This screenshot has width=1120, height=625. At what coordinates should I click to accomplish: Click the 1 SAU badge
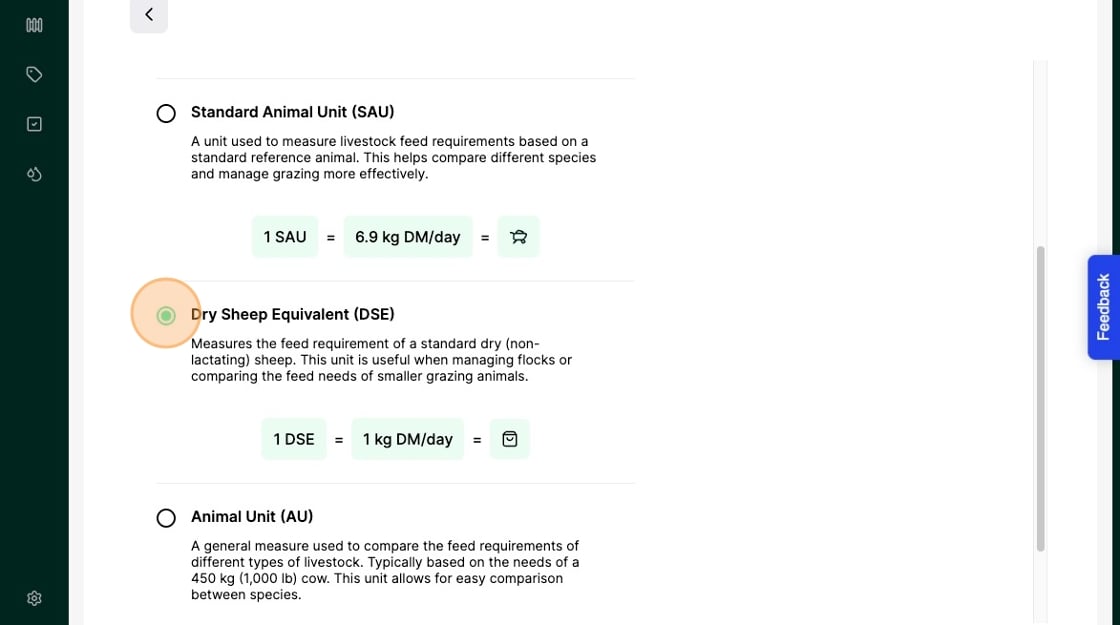click(x=285, y=237)
